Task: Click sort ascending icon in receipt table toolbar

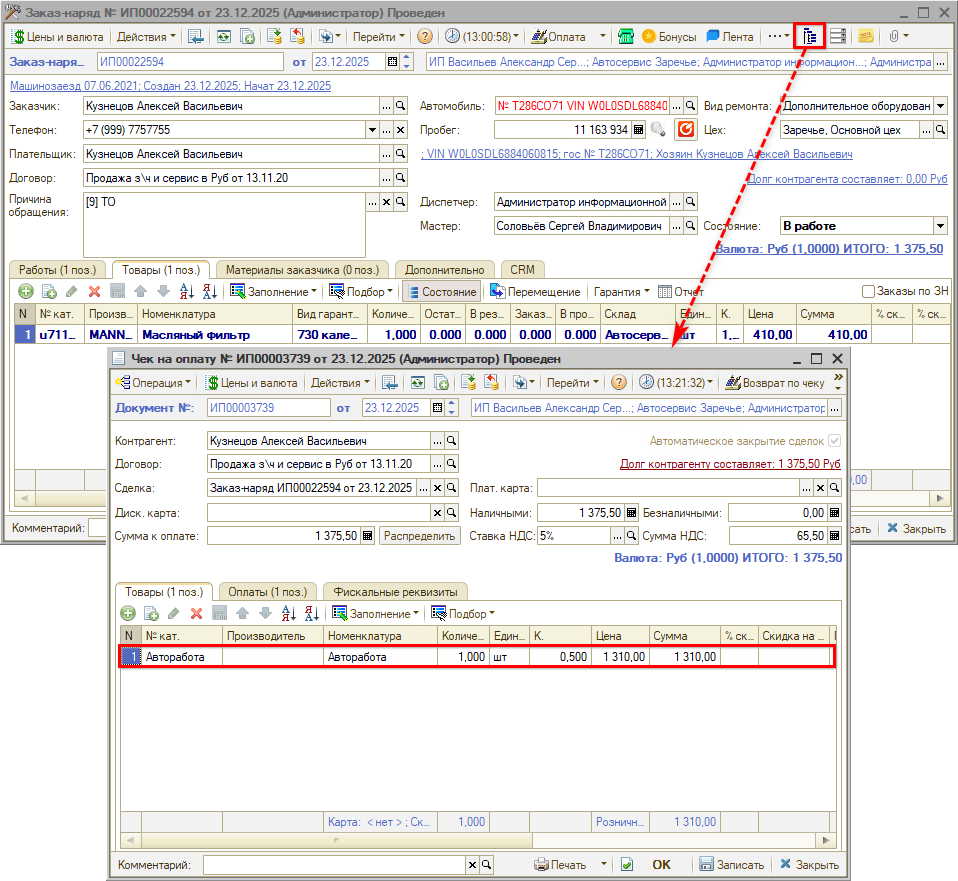Action: [288, 613]
